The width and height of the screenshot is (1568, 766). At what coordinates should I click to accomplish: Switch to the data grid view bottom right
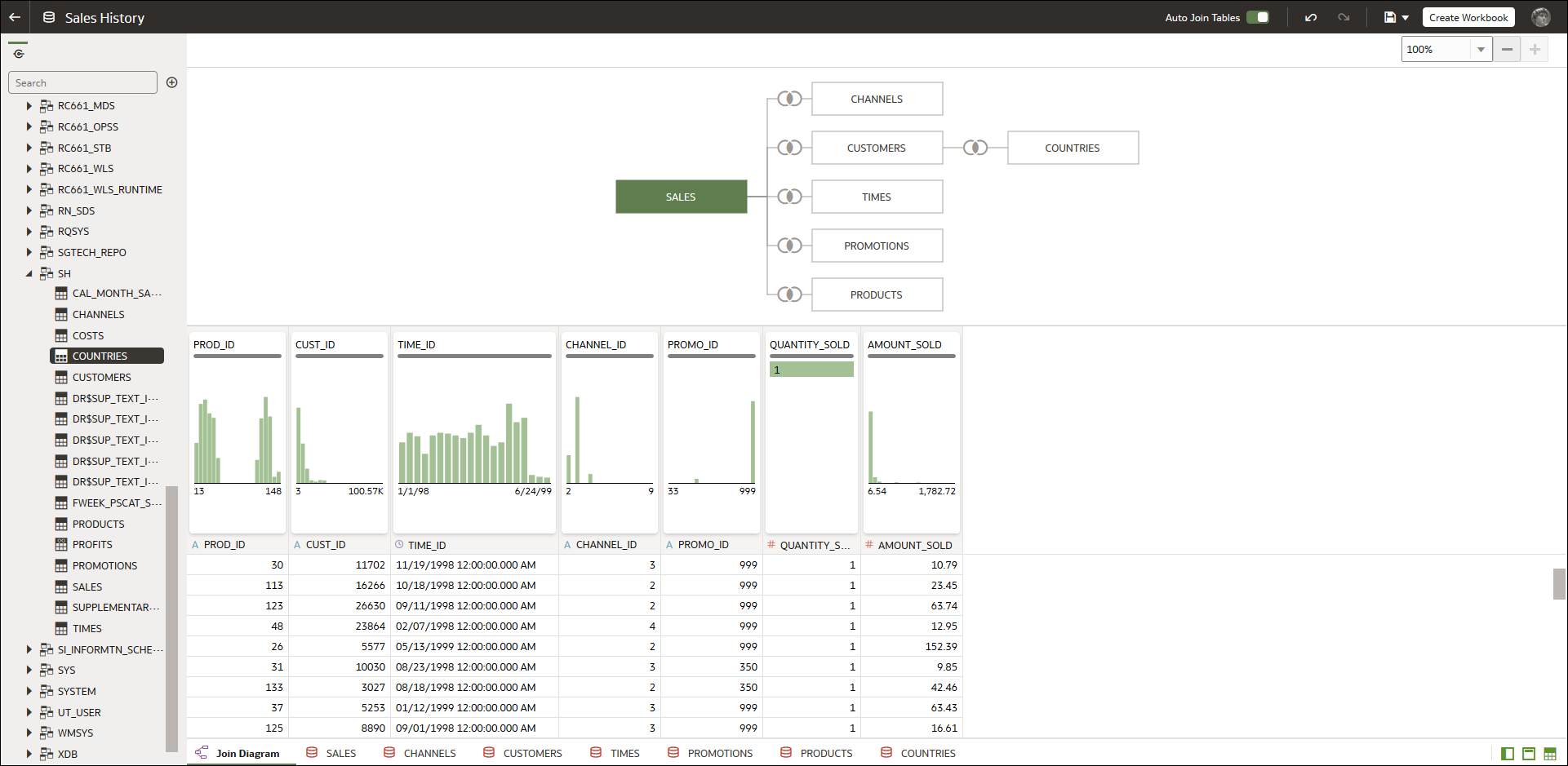pyautogui.click(x=1548, y=752)
